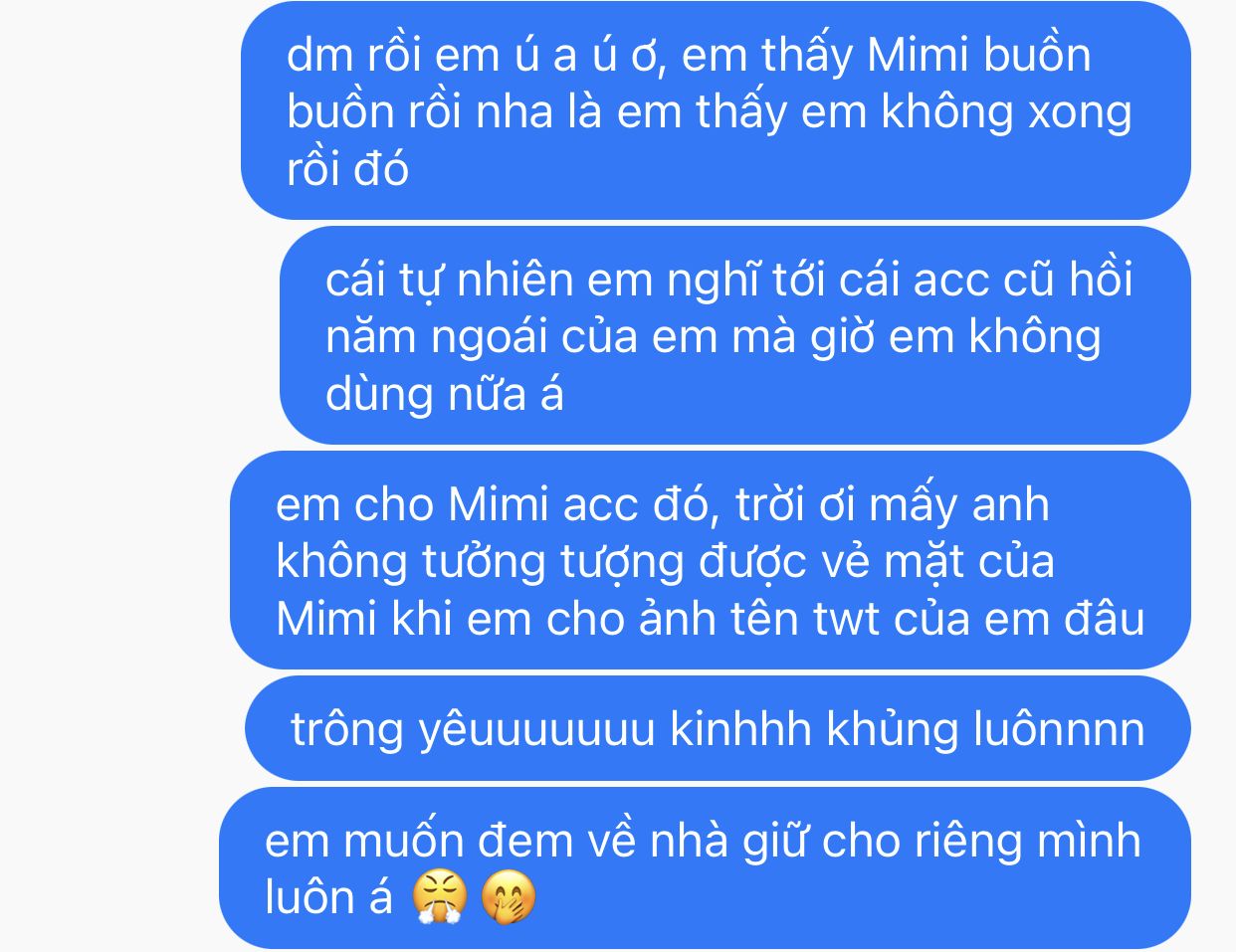
Task: Click the word "luônnnn" in fourth bubble
Action: coord(1059,729)
